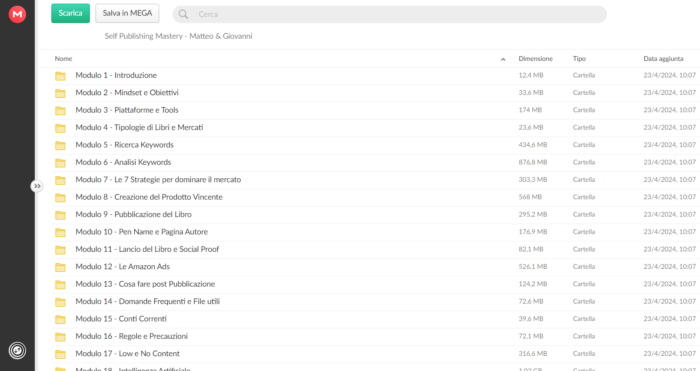This screenshot has height=371, width=700.
Task: Click folder icon of Modulo 17 - Low e No Content
Action: (x=60, y=354)
